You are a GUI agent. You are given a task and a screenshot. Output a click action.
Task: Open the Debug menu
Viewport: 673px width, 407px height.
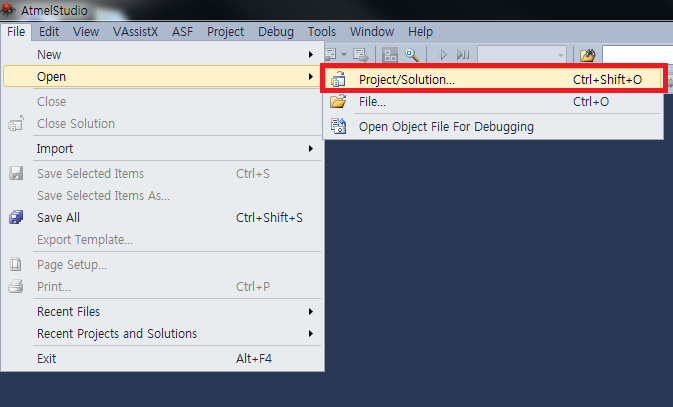[276, 32]
